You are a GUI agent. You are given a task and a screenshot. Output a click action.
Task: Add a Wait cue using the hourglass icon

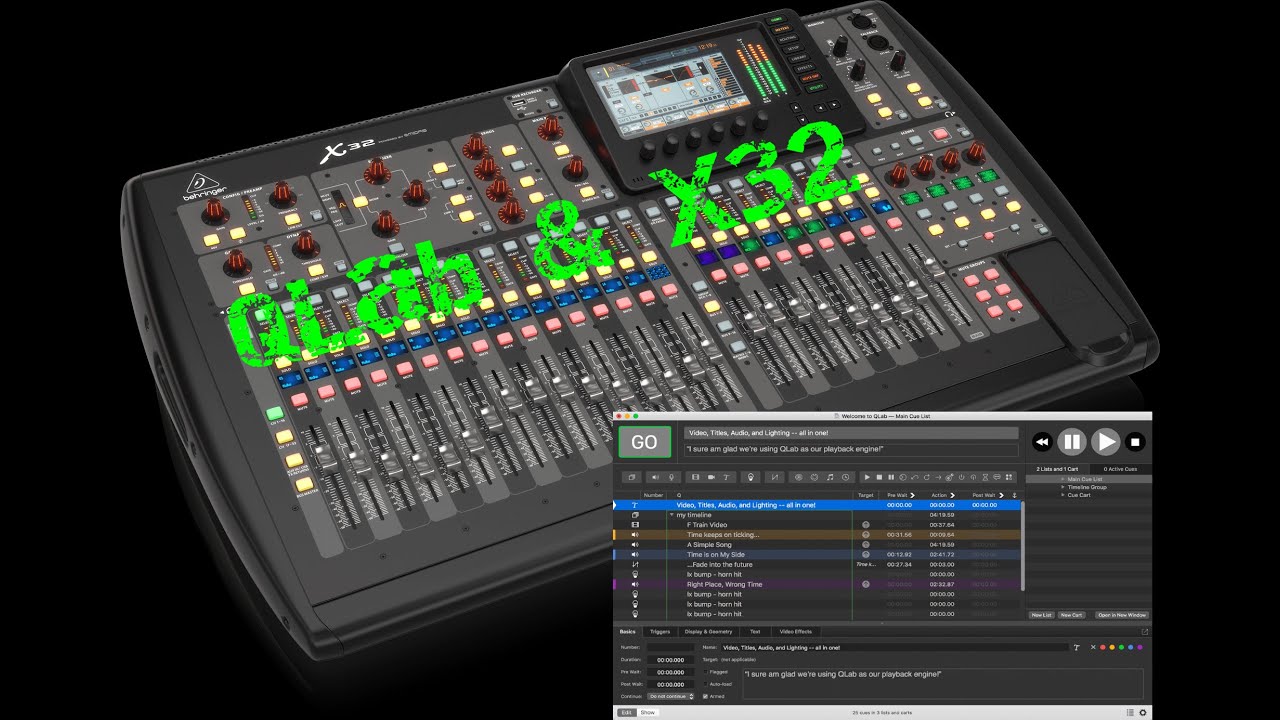coord(985,477)
